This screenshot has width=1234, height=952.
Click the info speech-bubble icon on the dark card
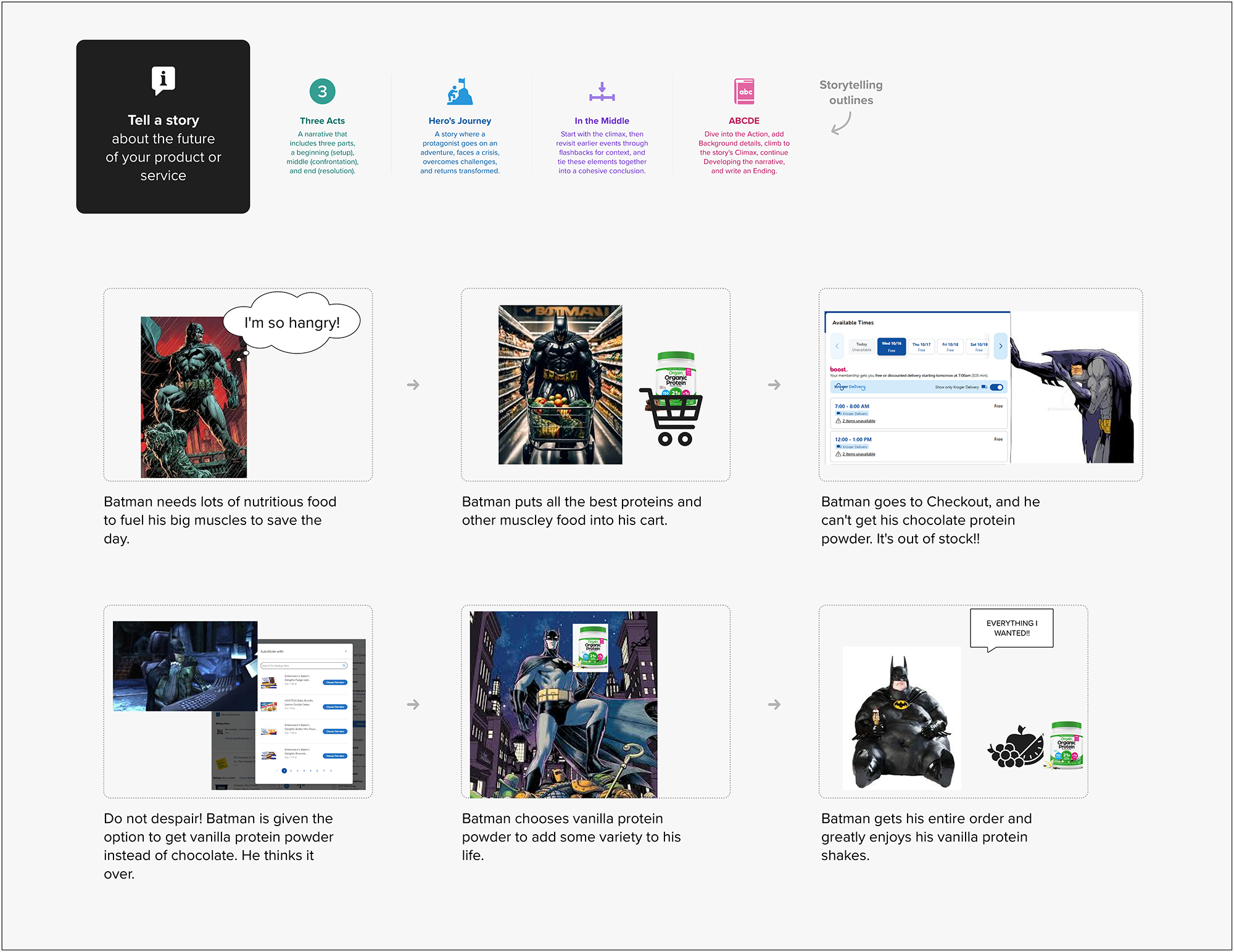point(164,80)
